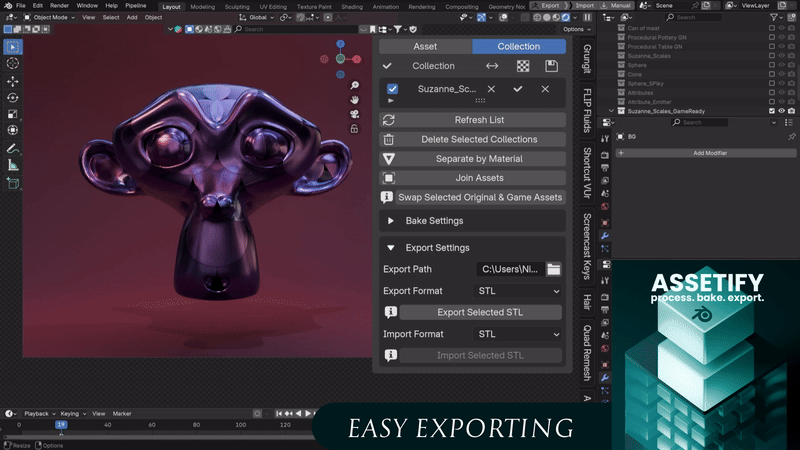
Task: Select the Select Box tool in left toolbar
Action: (x=13, y=47)
